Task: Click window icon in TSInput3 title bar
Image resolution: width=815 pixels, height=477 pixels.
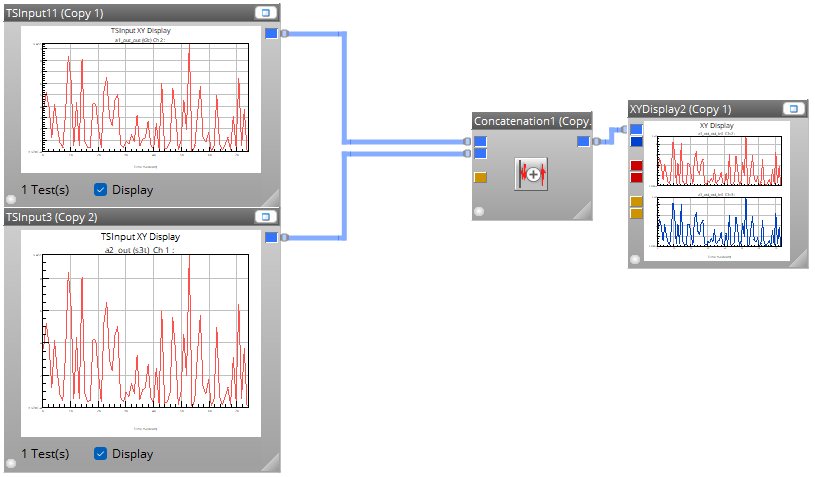Action: tap(264, 216)
